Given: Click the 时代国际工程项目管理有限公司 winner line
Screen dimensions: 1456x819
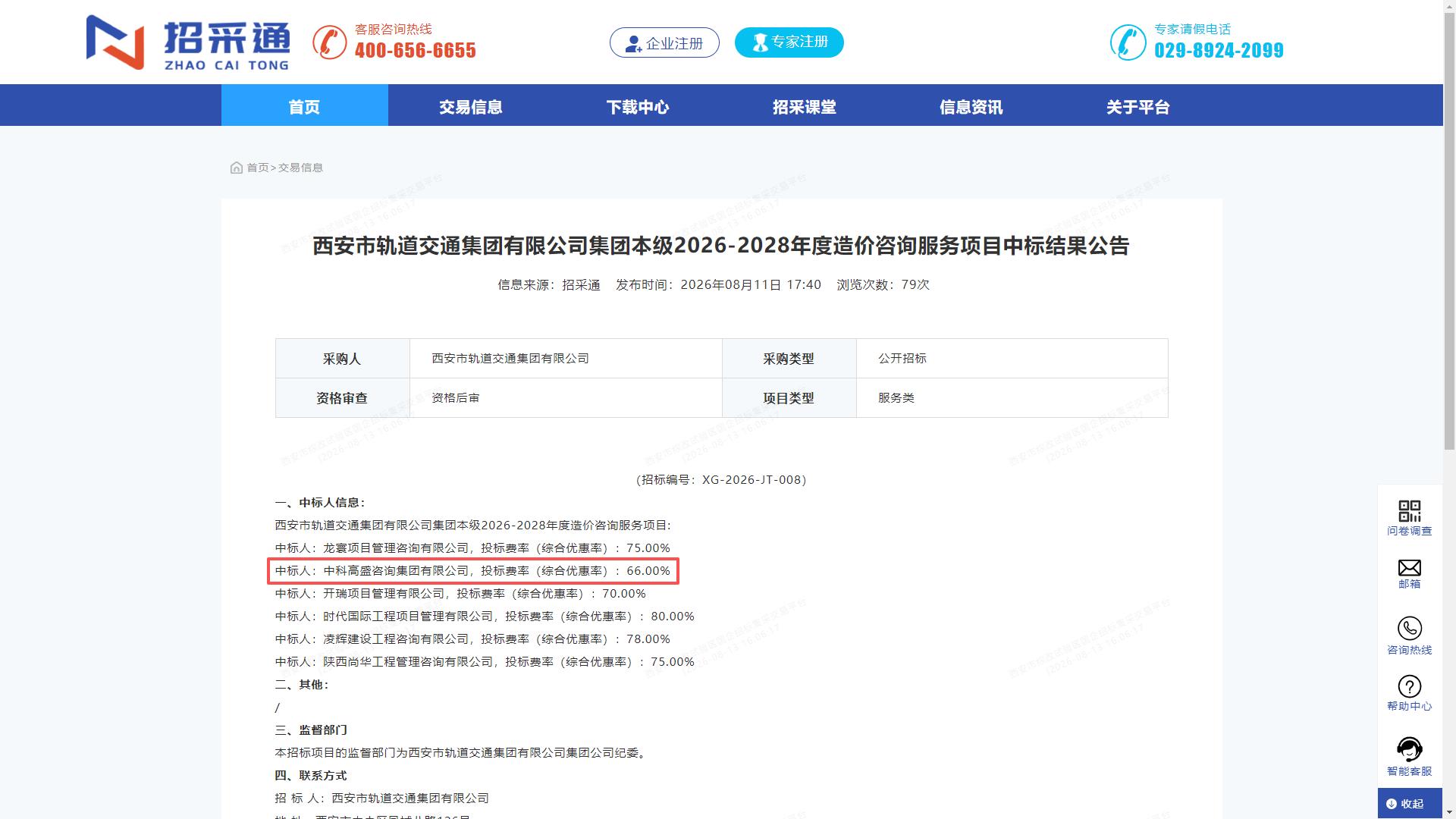Looking at the screenshot, I should (x=485, y=617).
